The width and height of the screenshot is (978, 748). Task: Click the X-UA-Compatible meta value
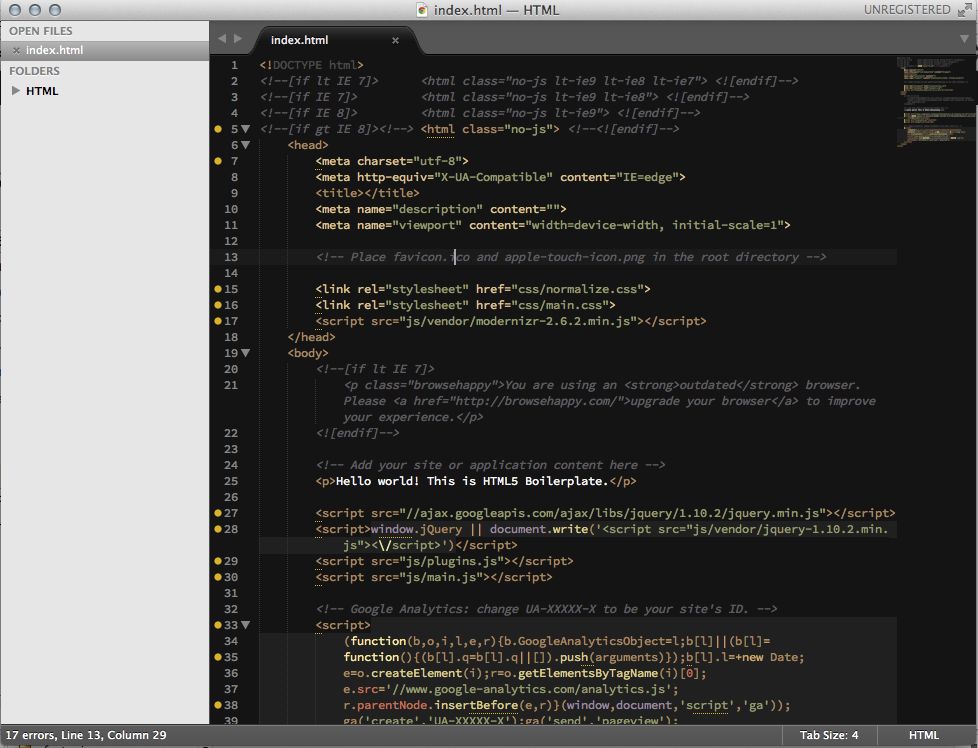pyautogui.click(x=493, y=177)
